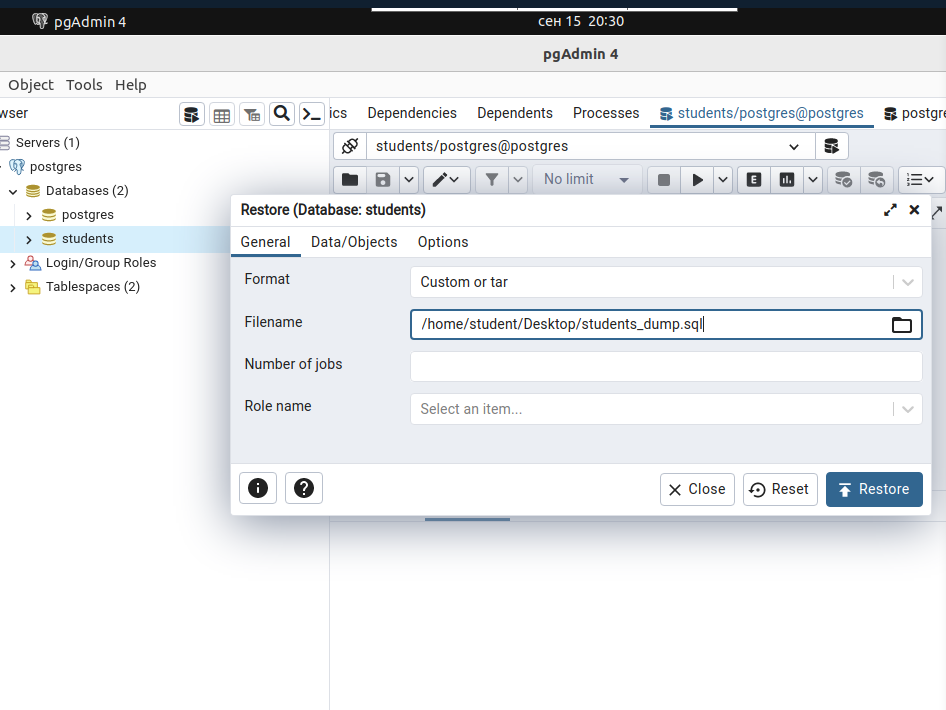Expand Login/Group Roles node

[13, 264]
